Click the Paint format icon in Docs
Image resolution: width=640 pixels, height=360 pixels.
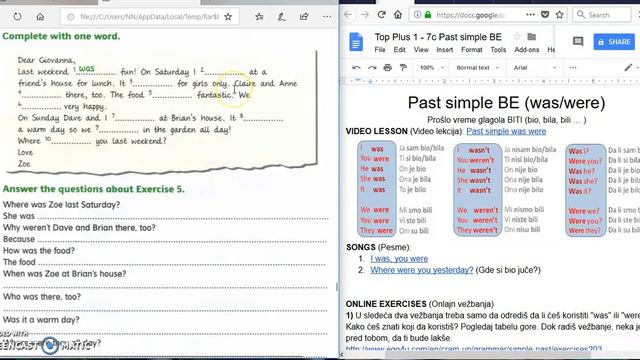pos(403,68)
